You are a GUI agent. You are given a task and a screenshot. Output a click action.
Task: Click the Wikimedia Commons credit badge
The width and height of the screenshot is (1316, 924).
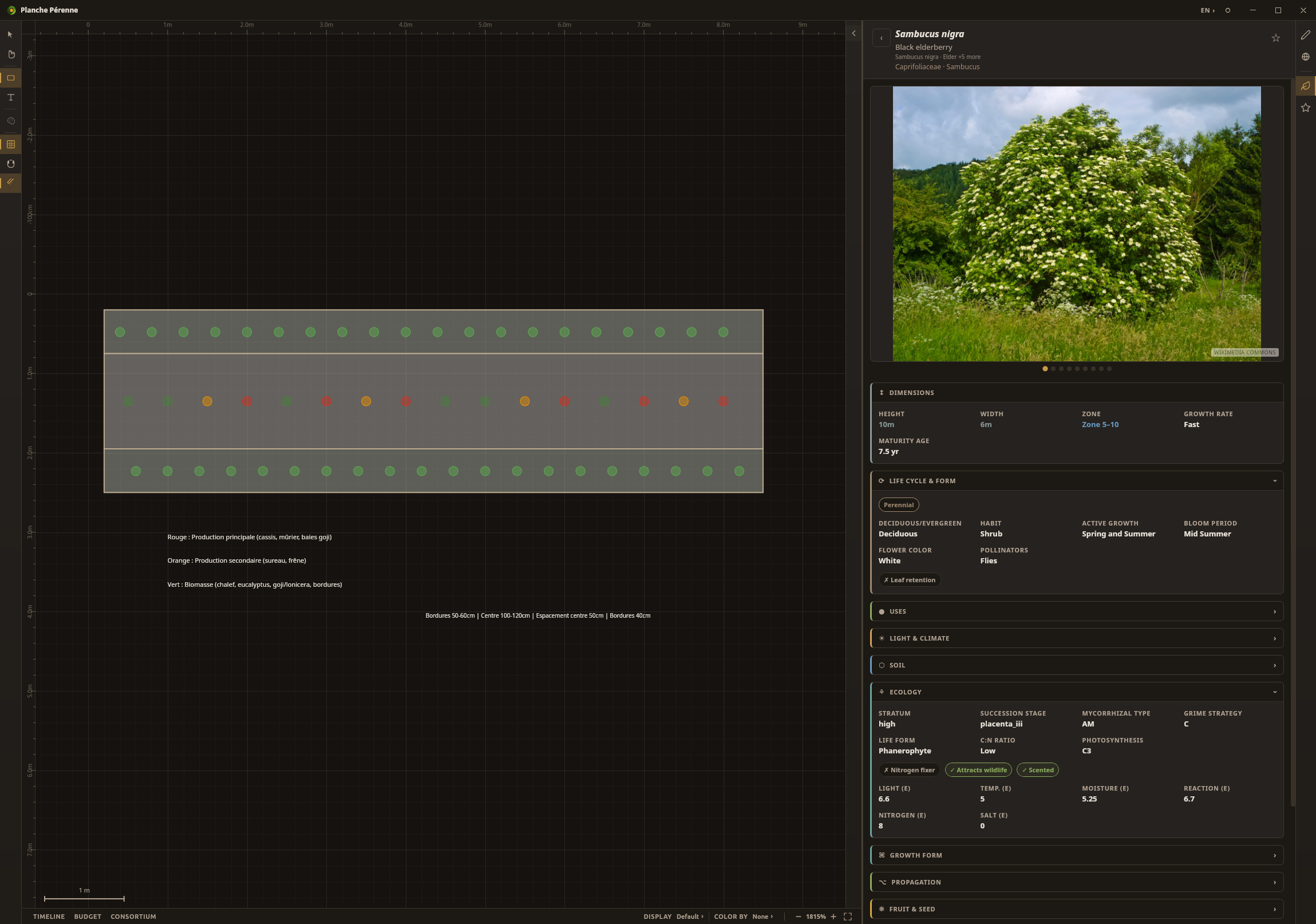[x=1244, y=353]
